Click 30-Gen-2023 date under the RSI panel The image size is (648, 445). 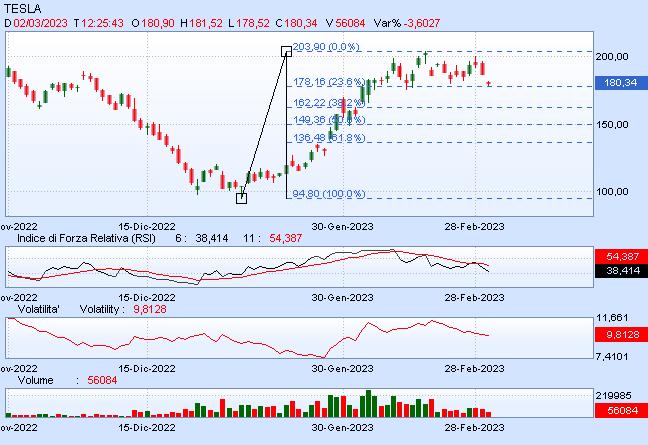pyautogui.click(x=342, y=298)
